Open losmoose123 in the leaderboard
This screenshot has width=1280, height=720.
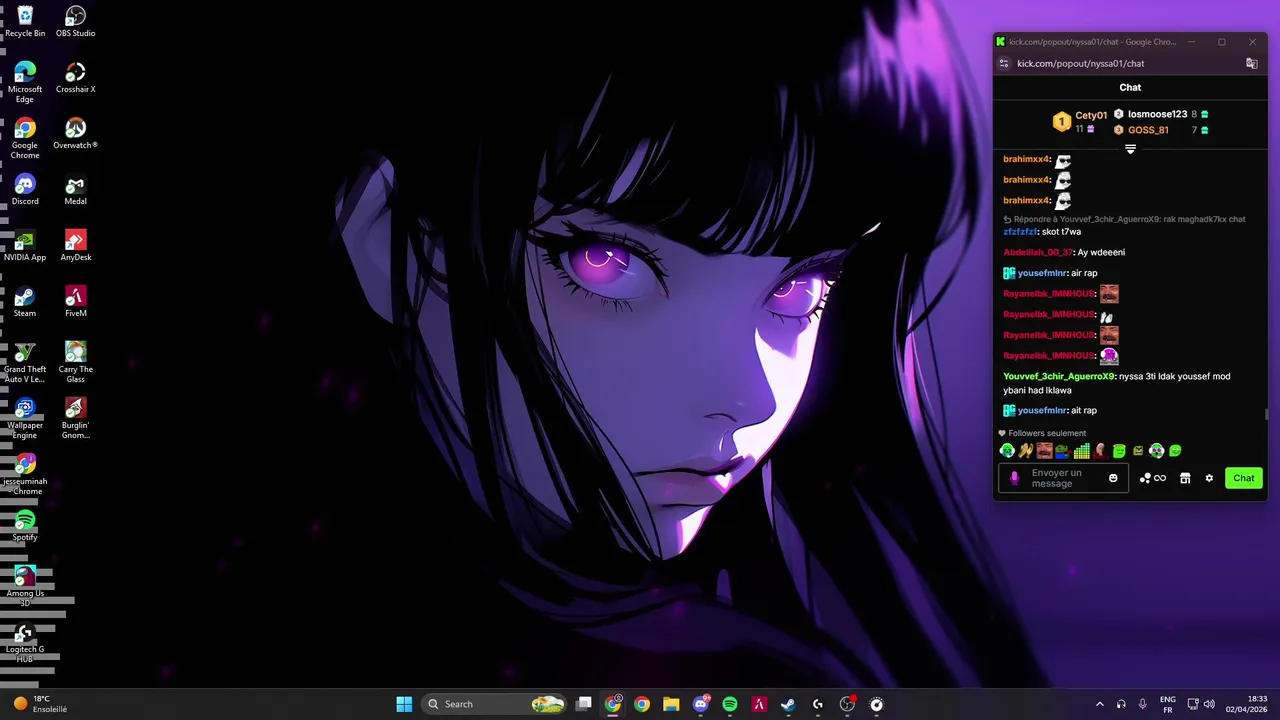(x=1157, y=114)
